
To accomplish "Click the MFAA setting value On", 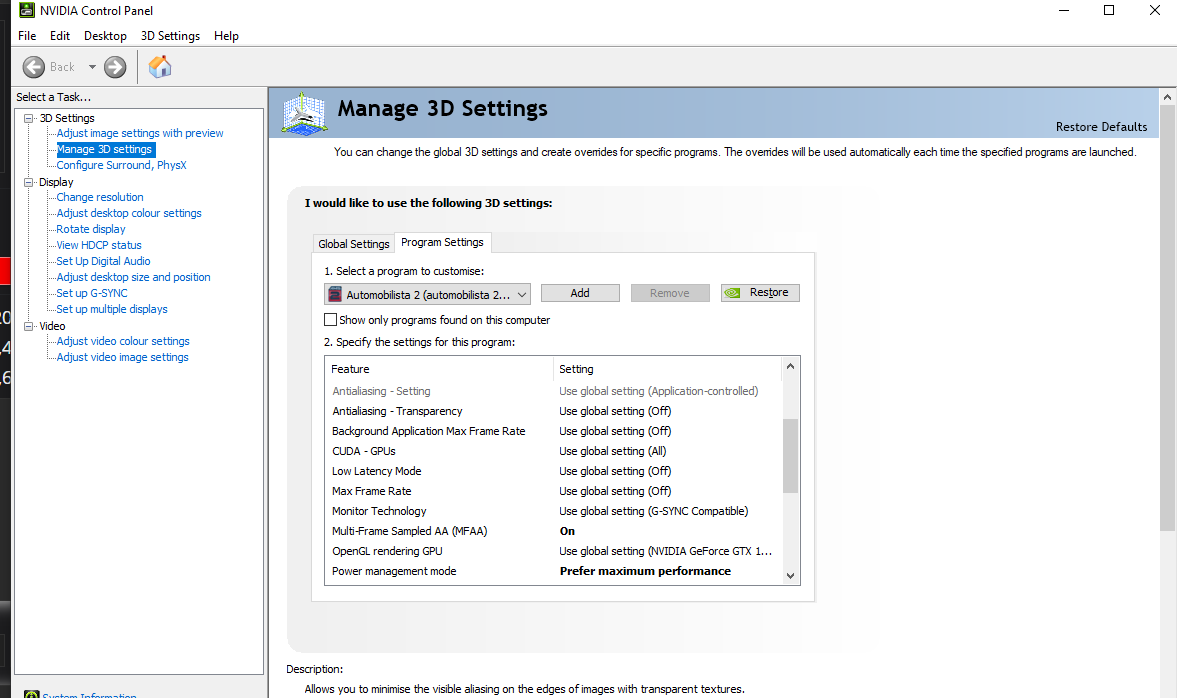I will pos(567,531).
